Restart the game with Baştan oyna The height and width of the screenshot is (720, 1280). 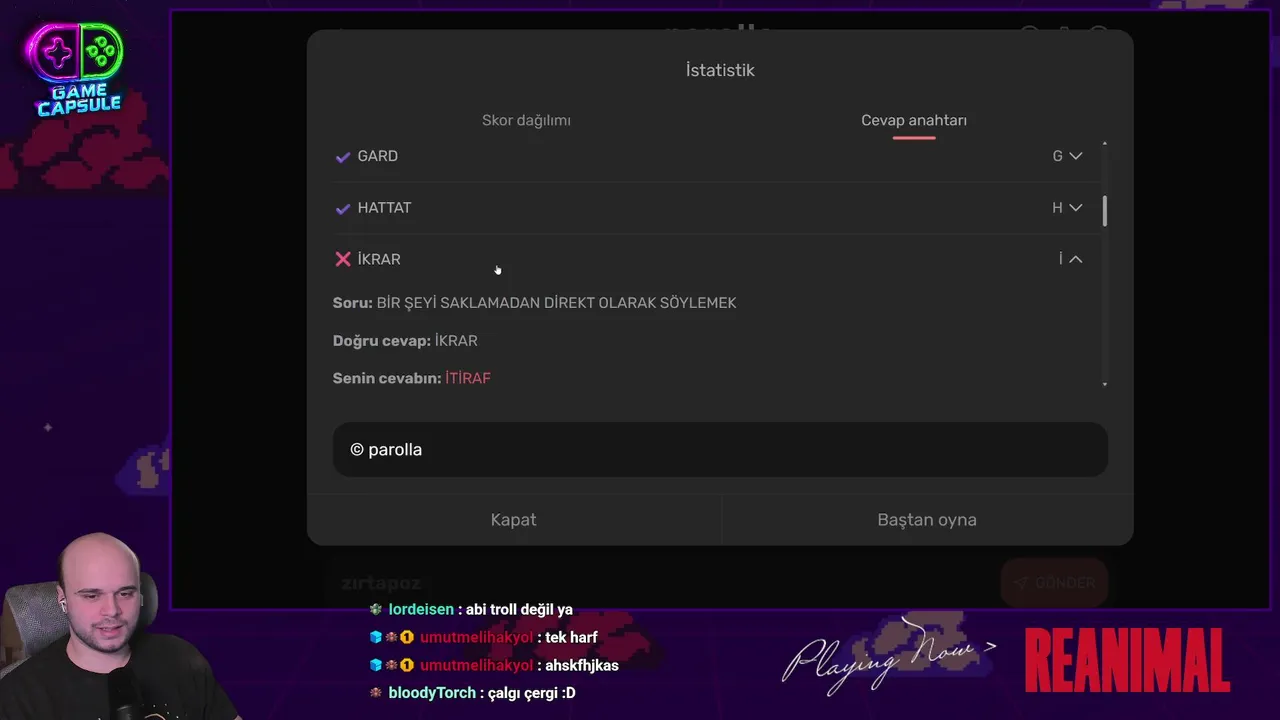927,520
